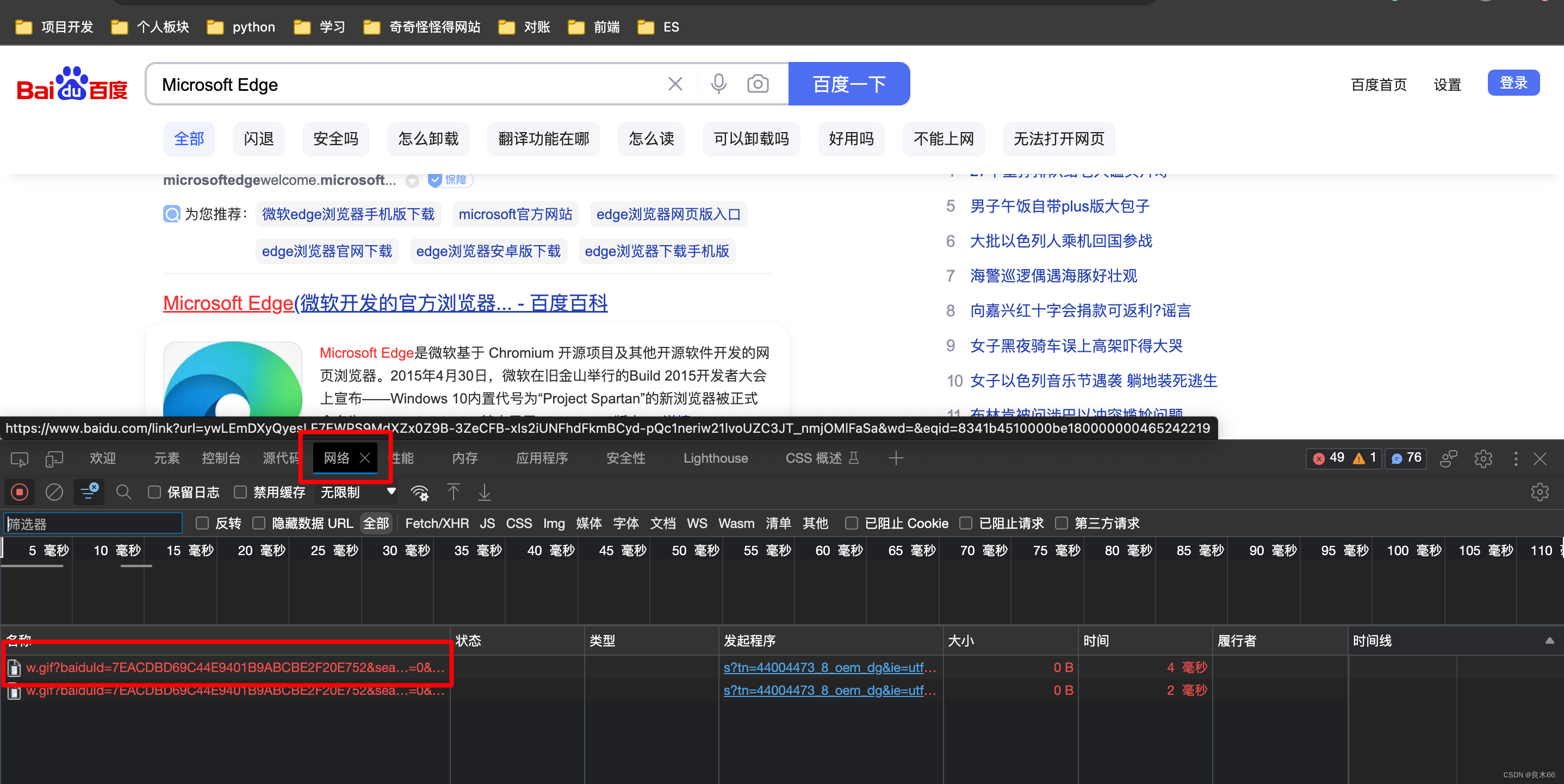Filter requests by WS type

(x=697, y=523)
